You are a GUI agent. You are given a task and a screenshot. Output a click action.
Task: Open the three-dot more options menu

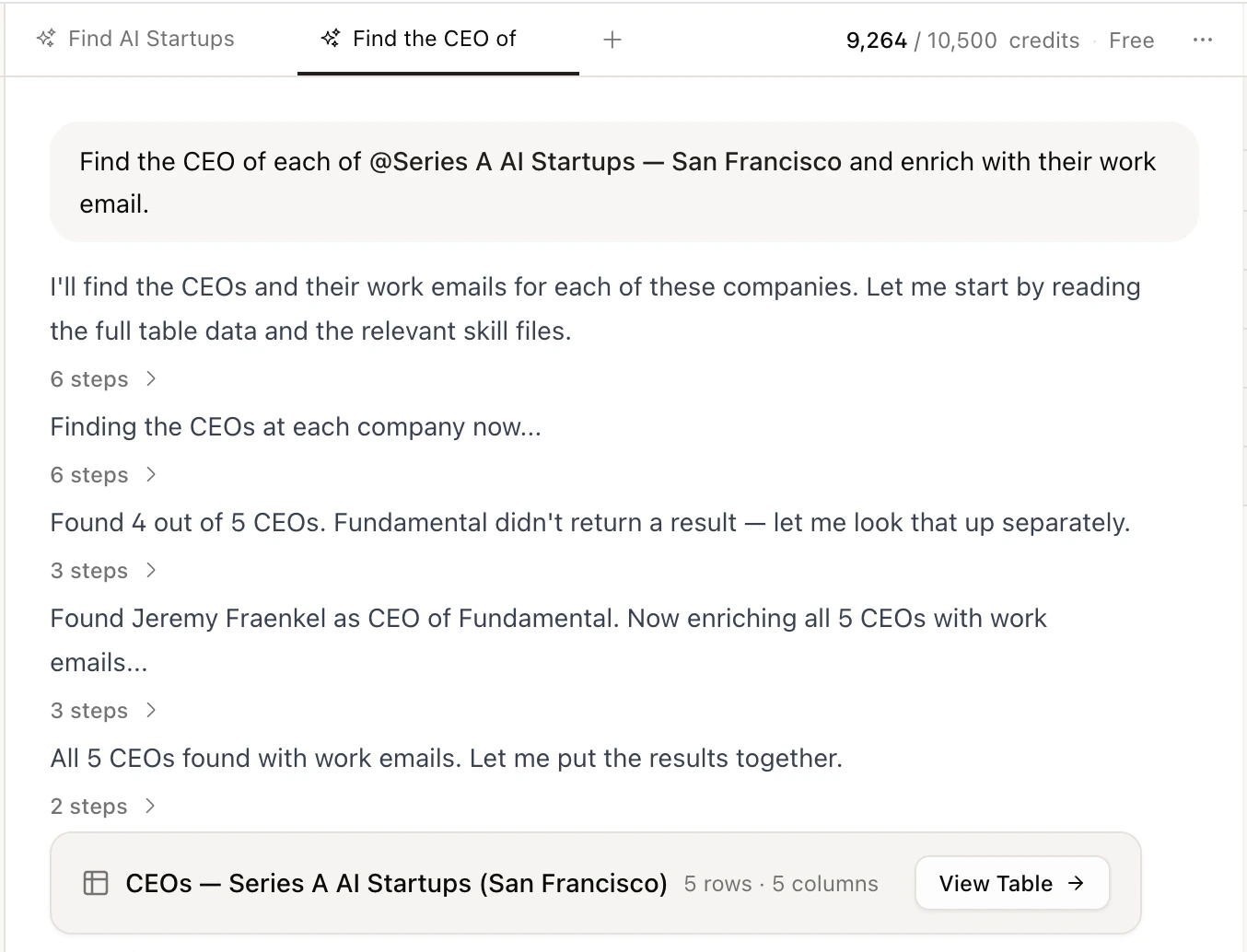click(1202, 40)
